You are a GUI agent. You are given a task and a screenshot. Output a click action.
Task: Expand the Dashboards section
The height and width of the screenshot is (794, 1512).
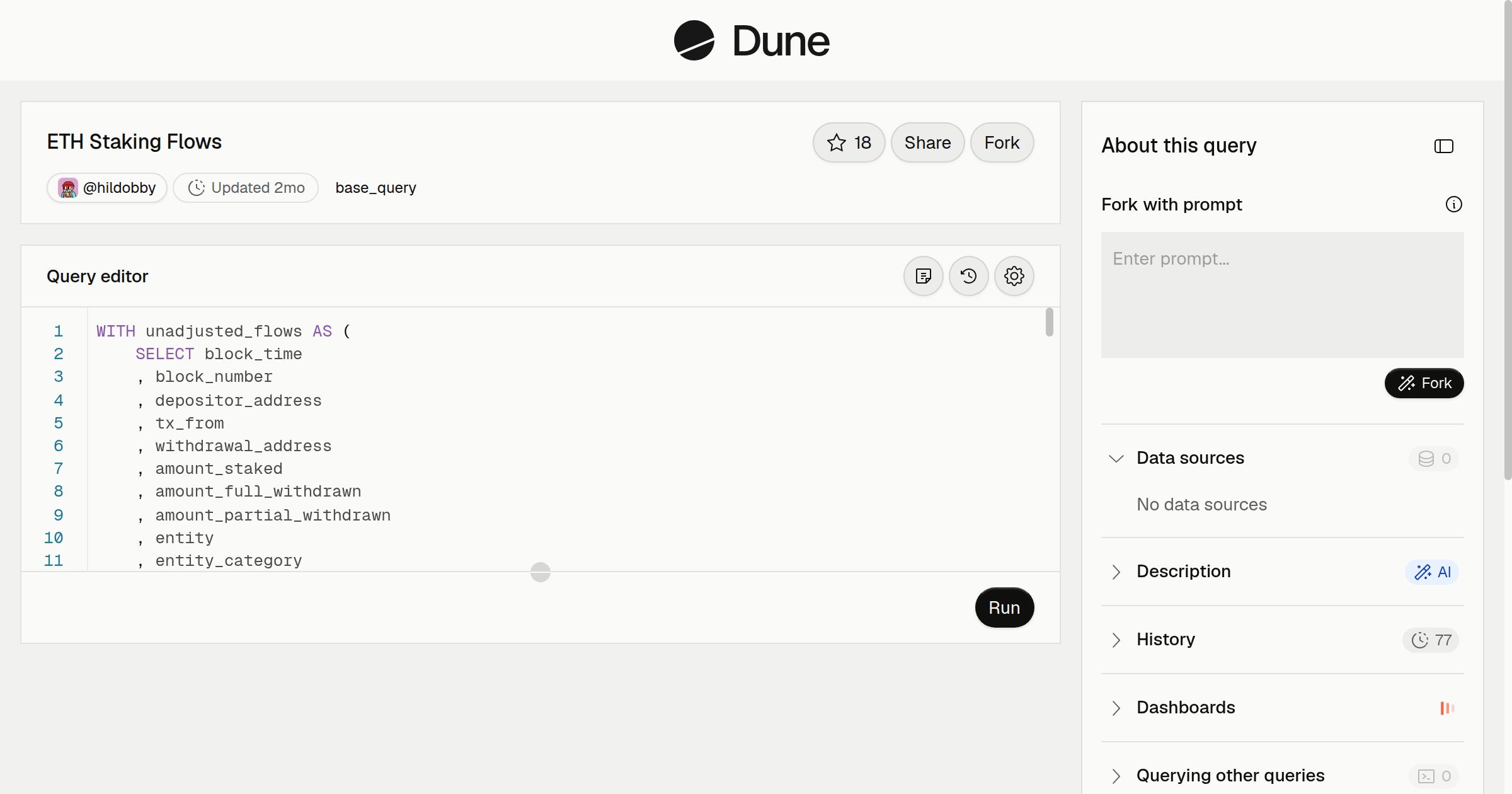[x=1116, y=708]
